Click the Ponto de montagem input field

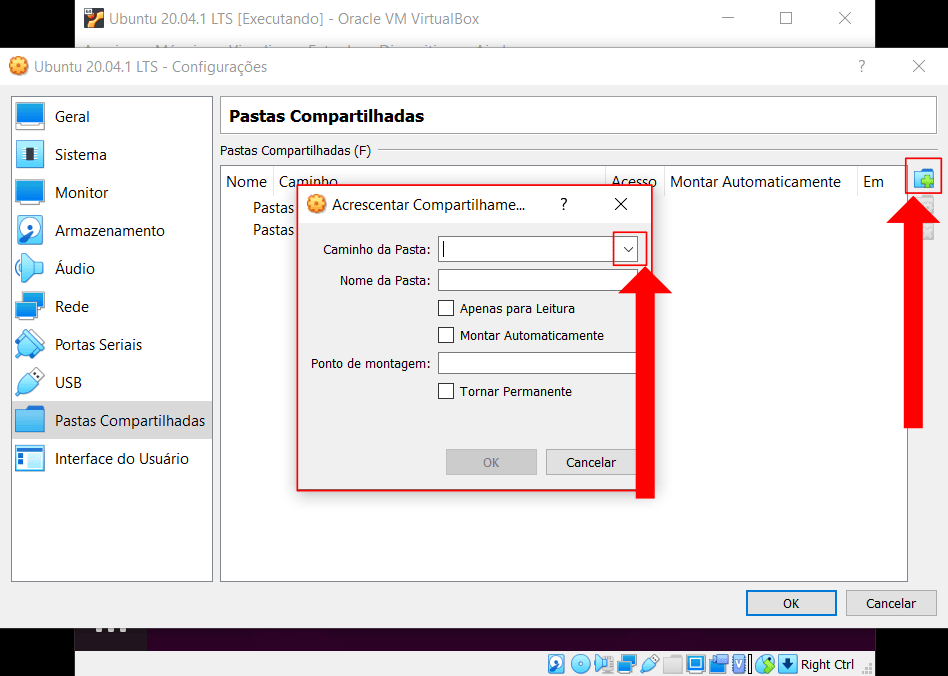point(537,363)
